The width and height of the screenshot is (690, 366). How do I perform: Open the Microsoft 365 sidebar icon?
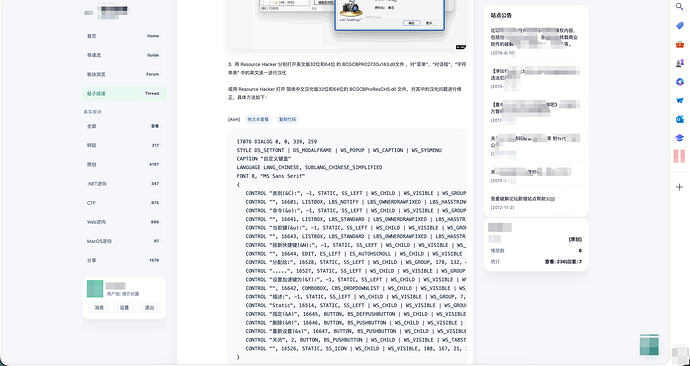coord(679,82)
